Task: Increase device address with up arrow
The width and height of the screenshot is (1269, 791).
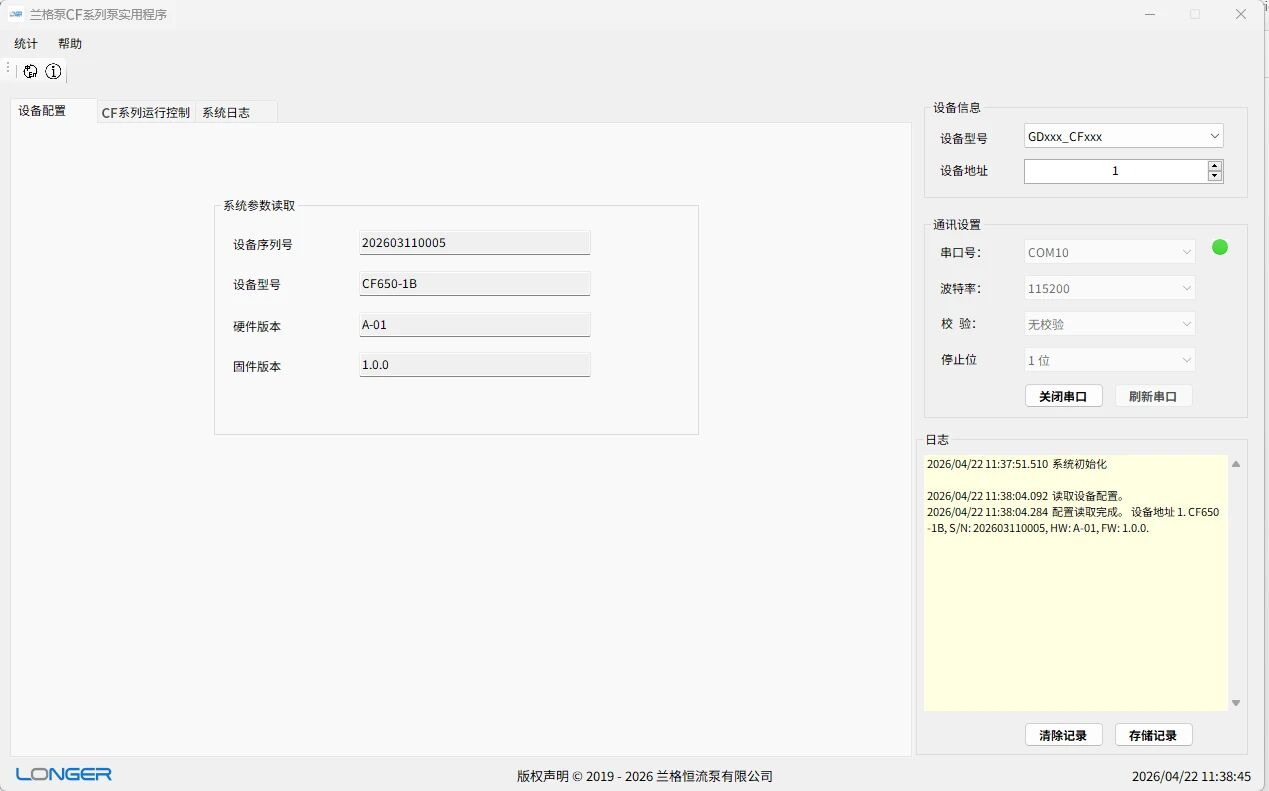Action: [x=1215, y=166]
